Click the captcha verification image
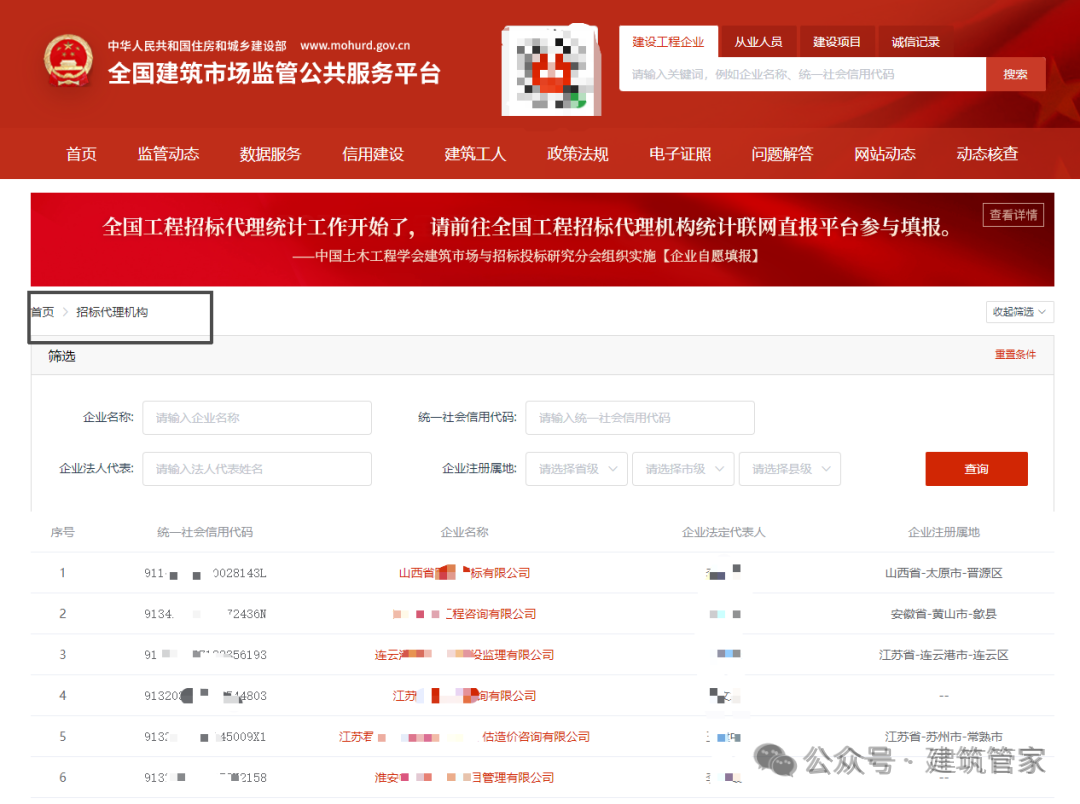This screenshot has height=804, width=1080. (x=551, y=70)
